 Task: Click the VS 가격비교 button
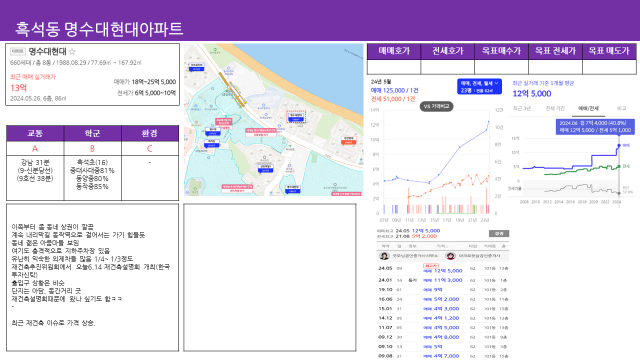pos(436,106)
